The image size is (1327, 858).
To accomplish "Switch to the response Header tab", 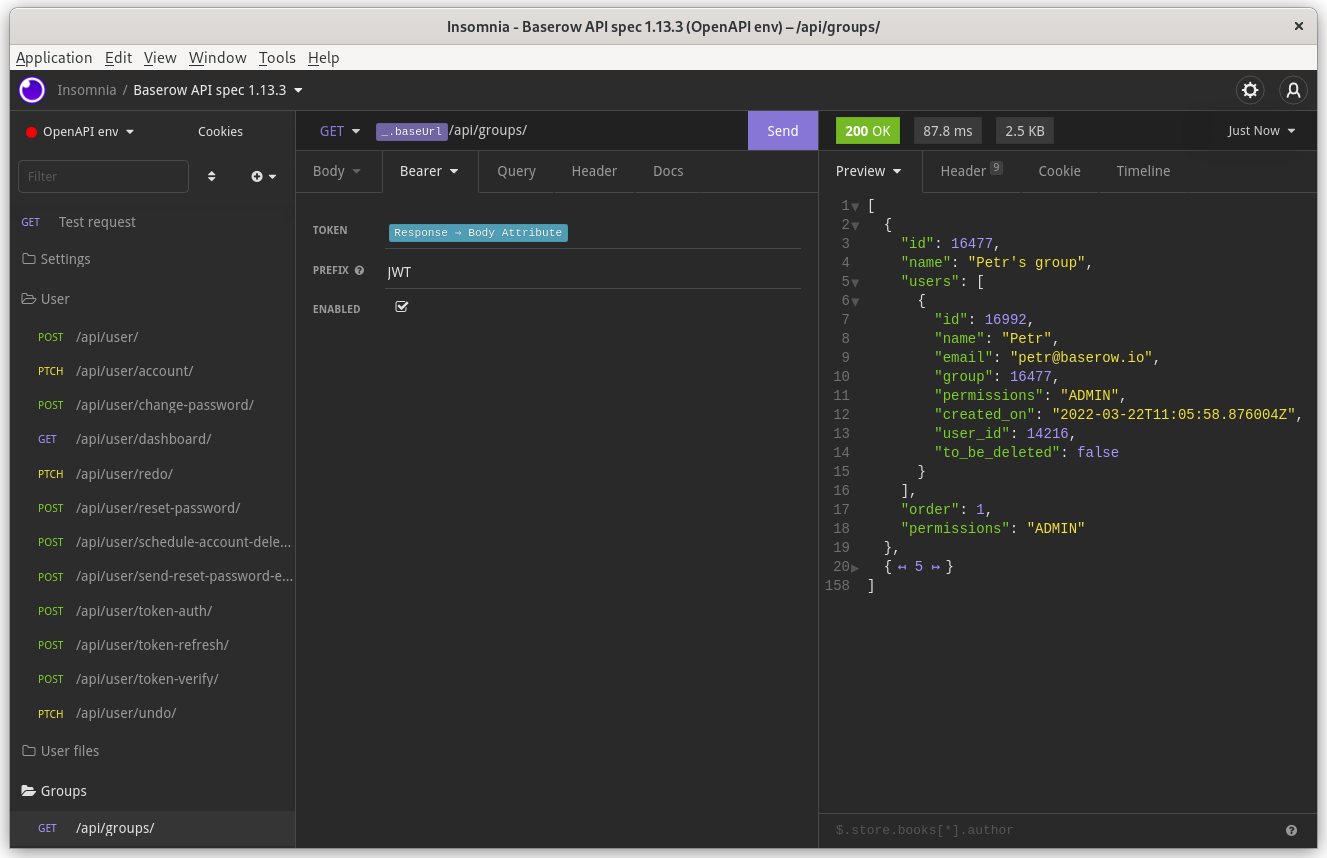I will click(x=971, y=171).
